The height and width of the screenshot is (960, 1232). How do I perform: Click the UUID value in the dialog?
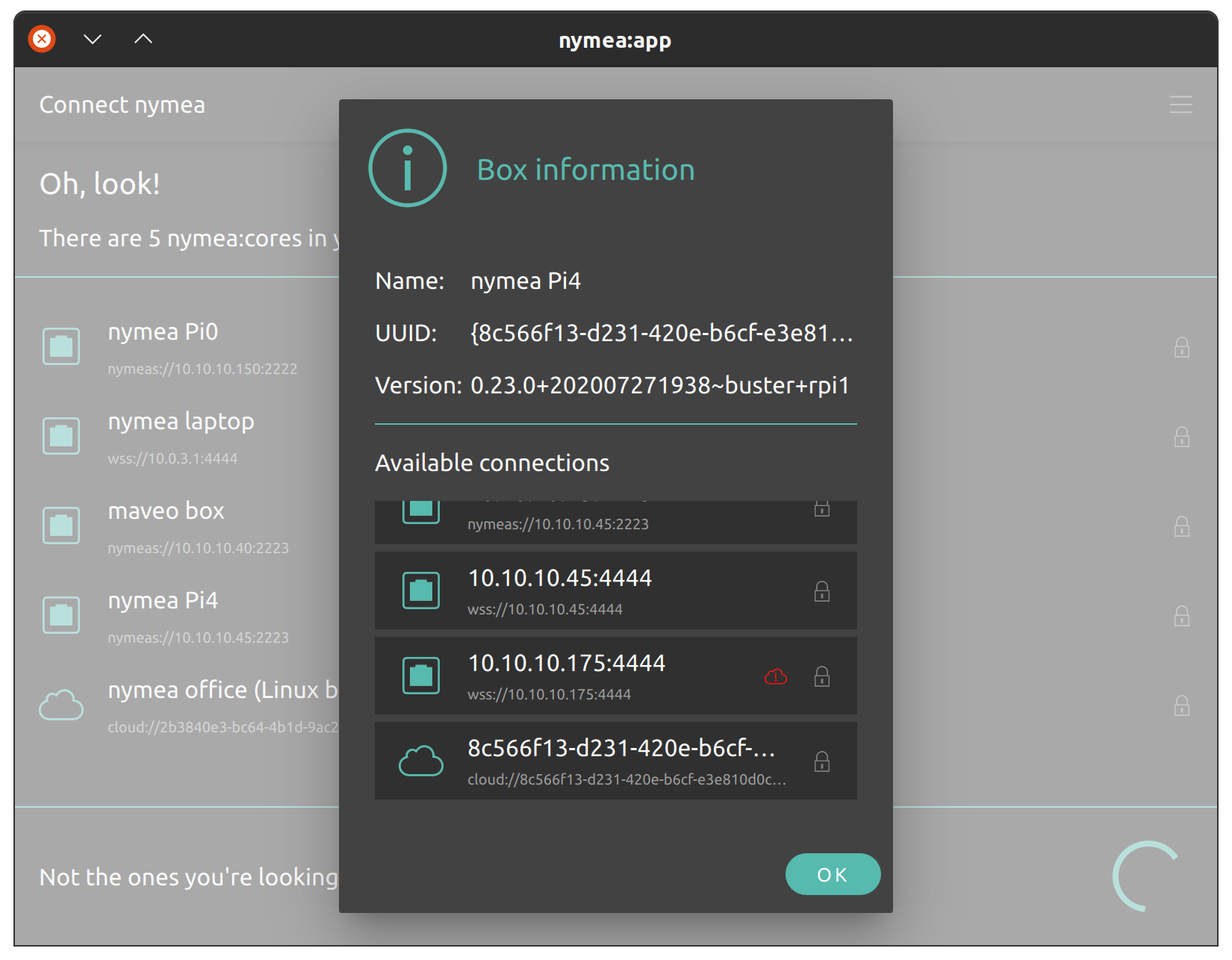coord(662,333)
